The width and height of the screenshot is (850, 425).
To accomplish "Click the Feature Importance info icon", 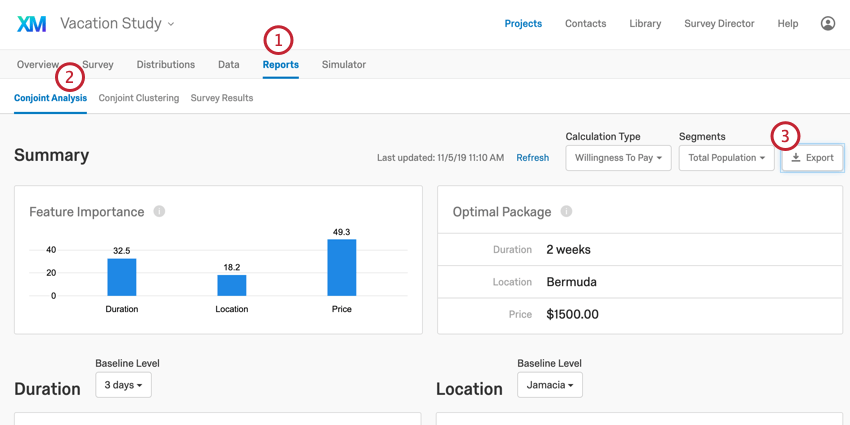I will click(159, 212).
